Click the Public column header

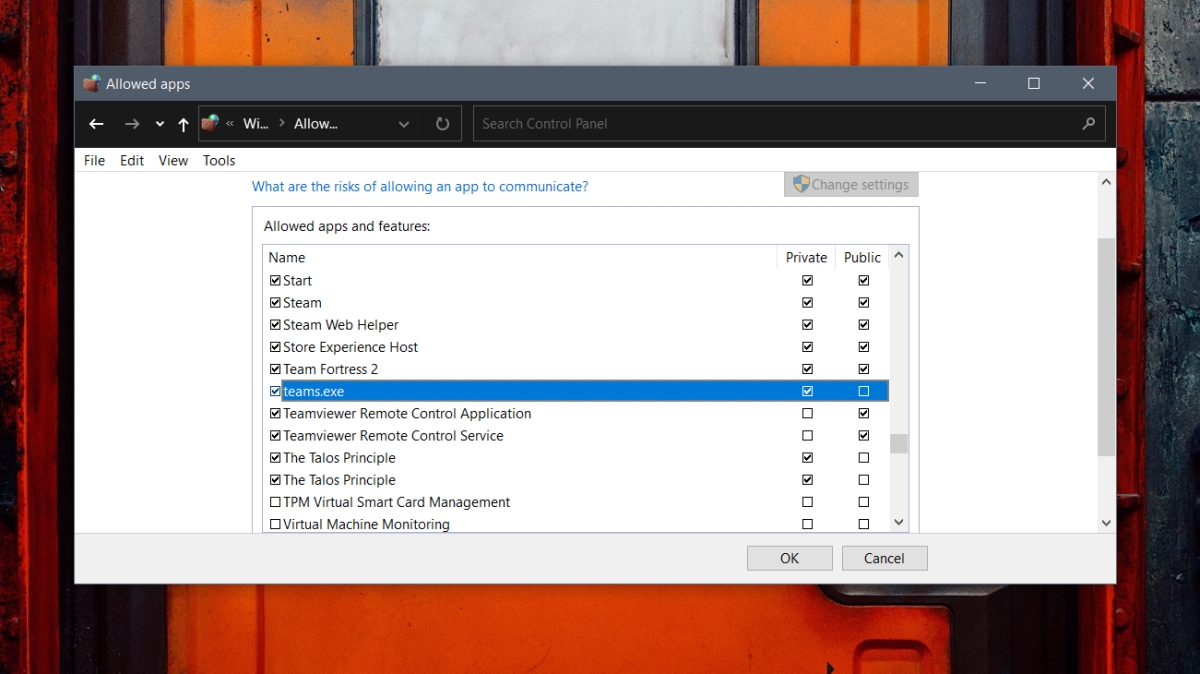tap(862, 257)
